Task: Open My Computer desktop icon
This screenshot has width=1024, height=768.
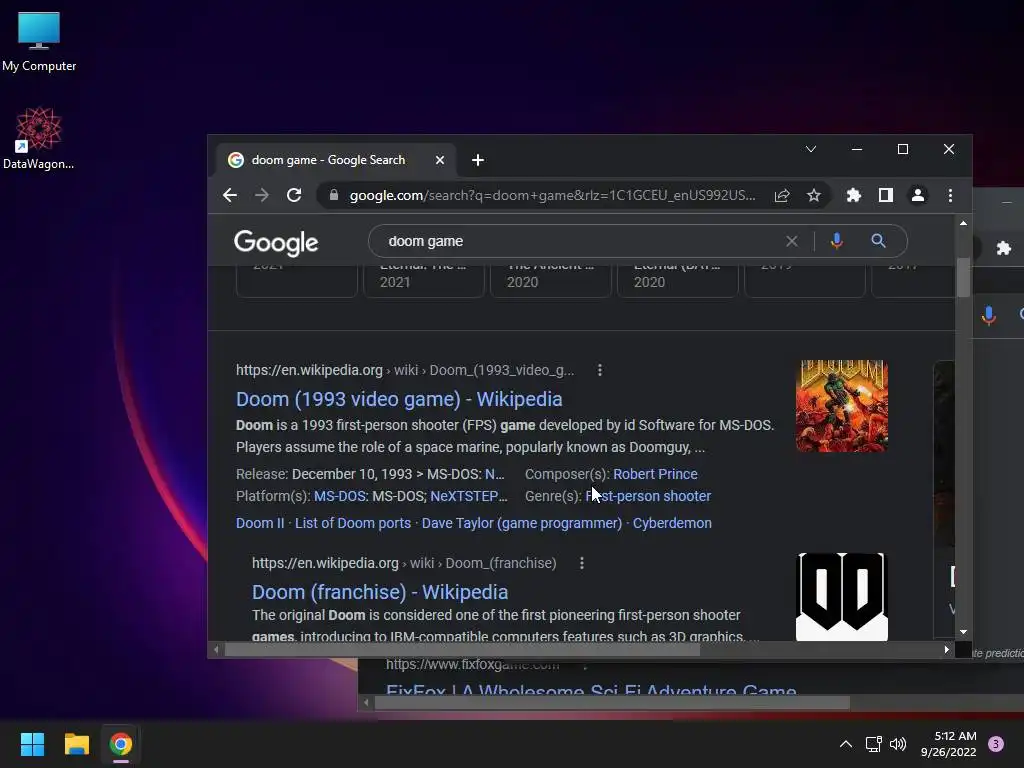Action: point(39,41)
